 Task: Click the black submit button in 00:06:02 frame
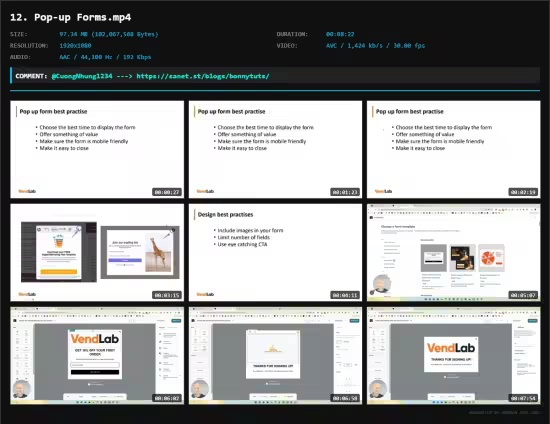coord(95,372)
